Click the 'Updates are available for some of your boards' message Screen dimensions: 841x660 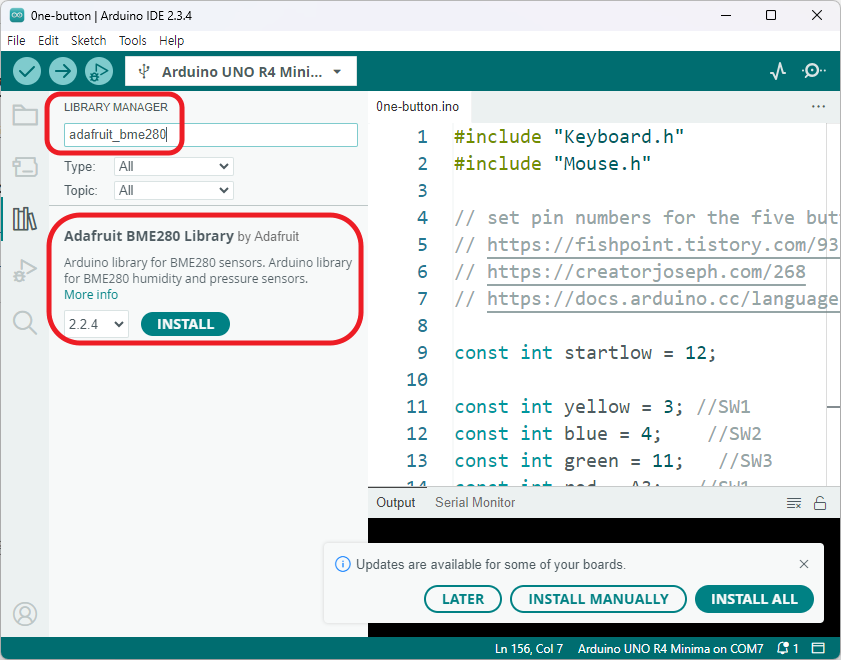click(x=491, y=565)
